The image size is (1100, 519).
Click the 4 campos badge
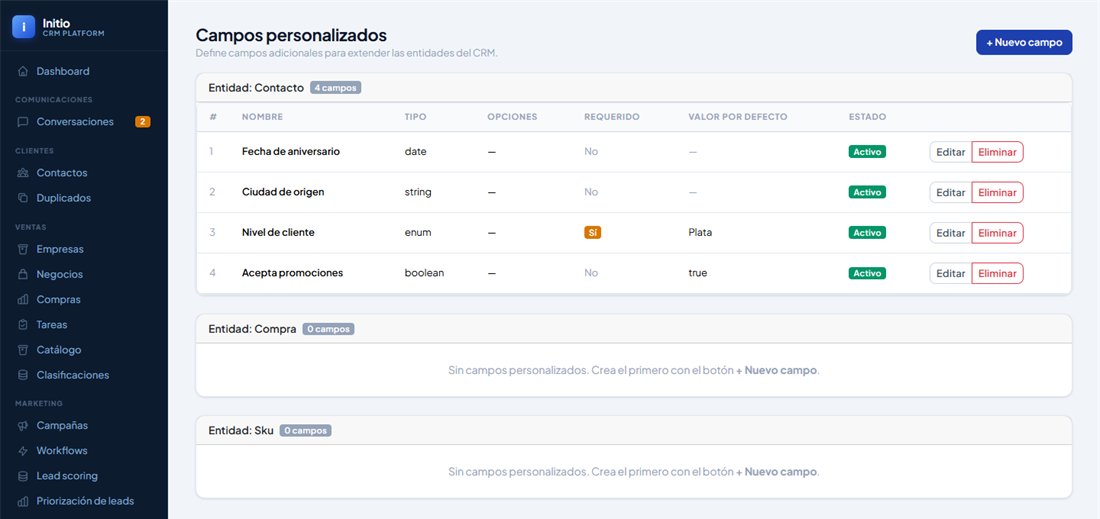coord(335,88)
